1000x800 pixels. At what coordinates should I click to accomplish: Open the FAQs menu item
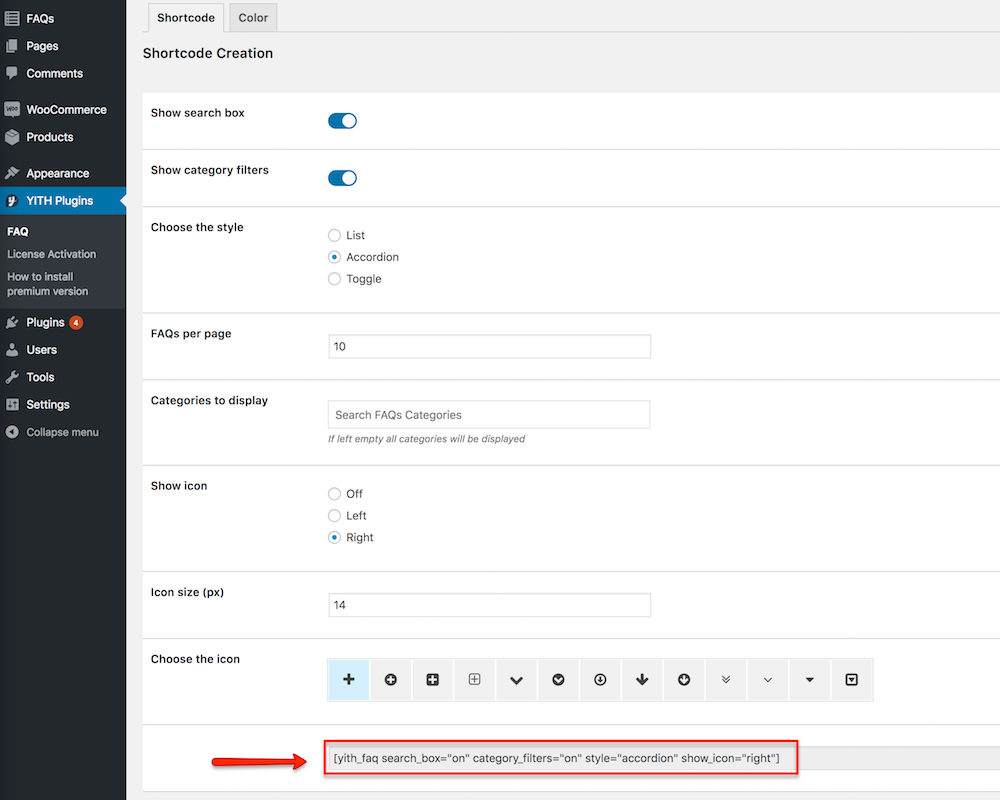pyautogui.click(x=40, y=19)
